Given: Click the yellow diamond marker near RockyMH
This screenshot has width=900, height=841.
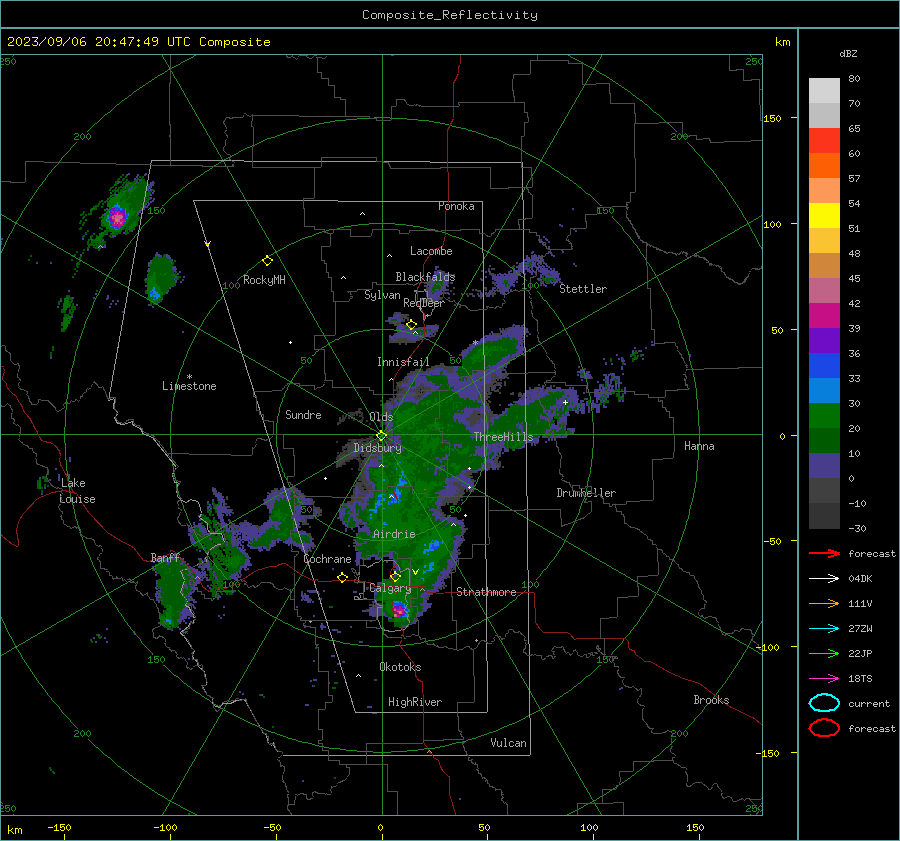Looking at the screenshot, I should pyautogui.click(x=267, y=261).
